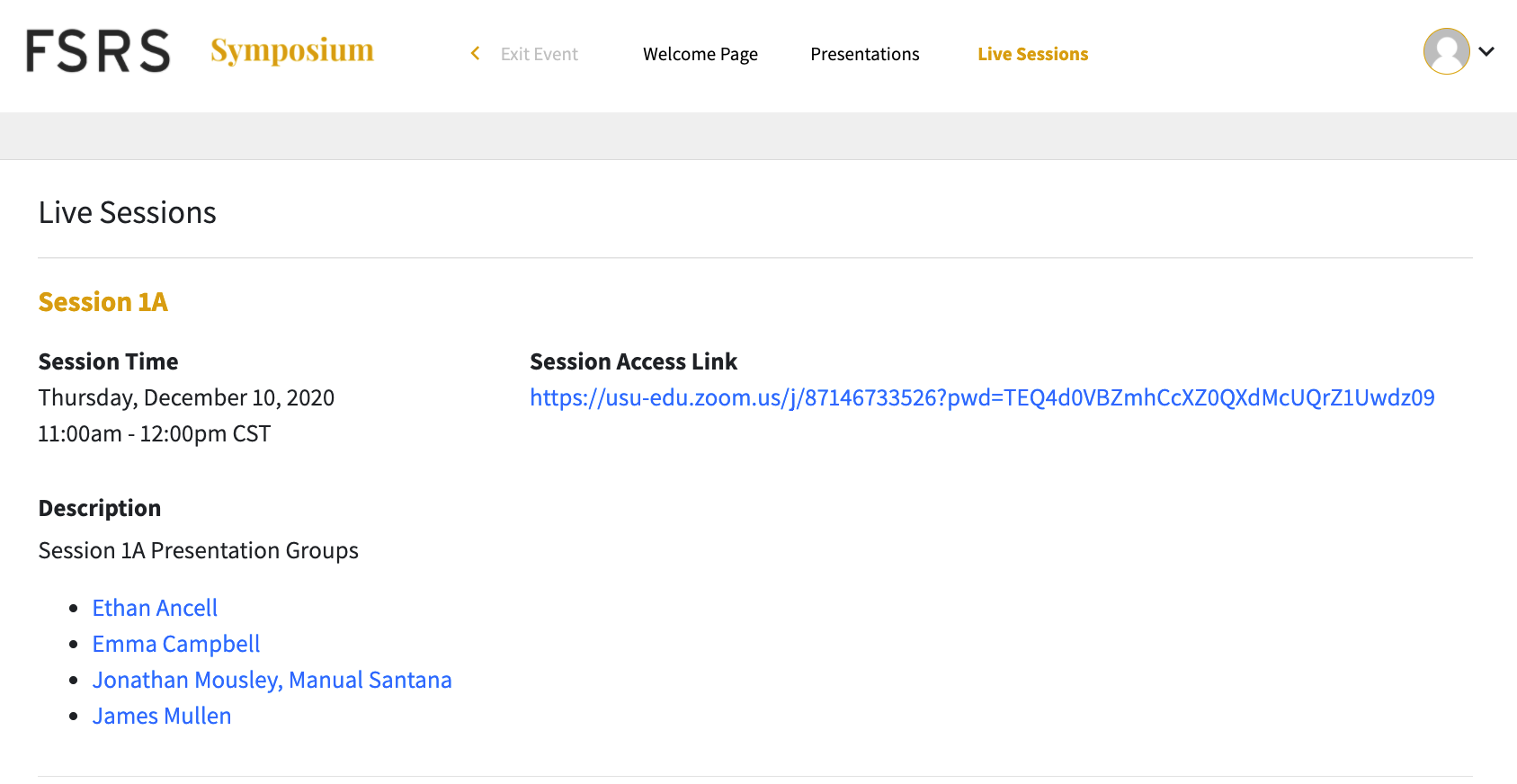Click the back chevron beside Exit Event
Screen dimensions: 1517x784
pos(475,54)
